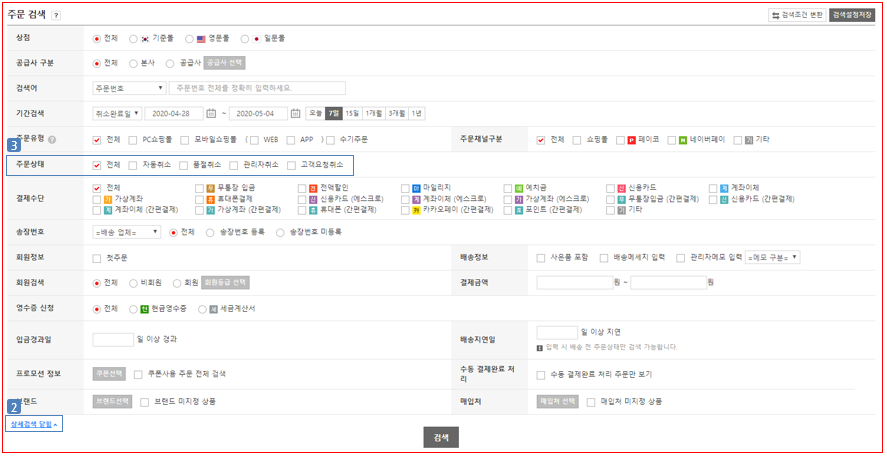Viewport: 887px width, 456px height.
Task: Check the 고객요청취소 order status checkbox
Action: [x=292, y=164]
